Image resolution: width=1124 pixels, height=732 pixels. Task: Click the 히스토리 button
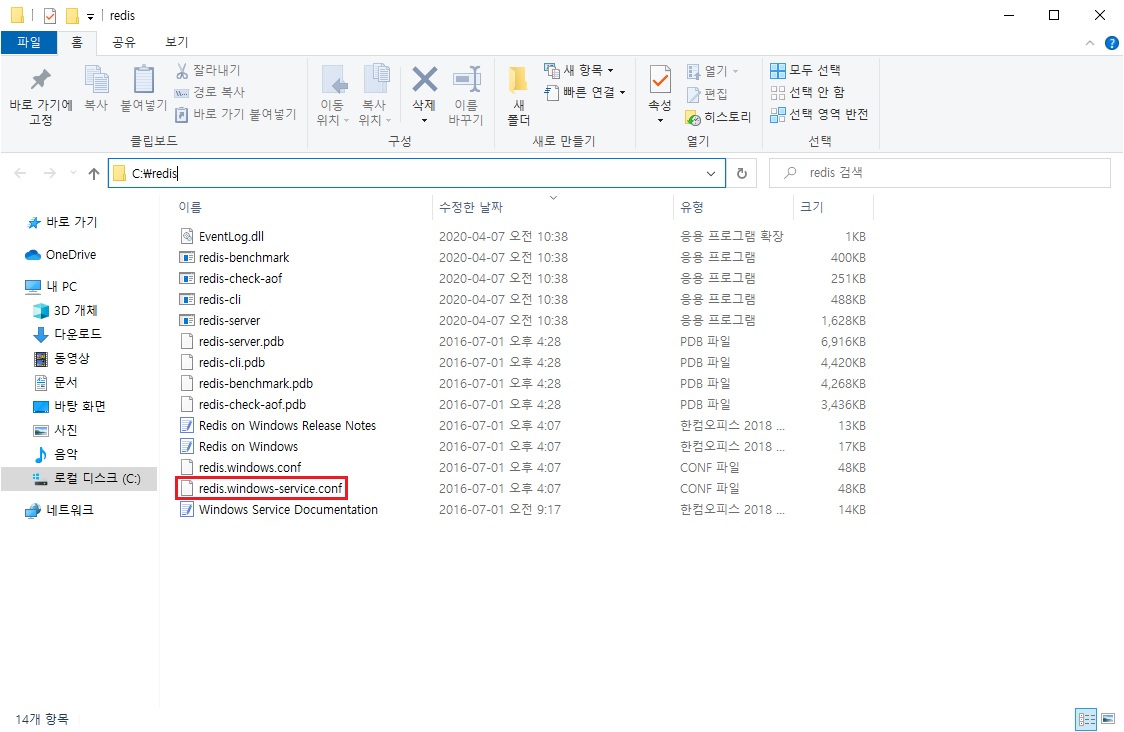pos(718,117)
